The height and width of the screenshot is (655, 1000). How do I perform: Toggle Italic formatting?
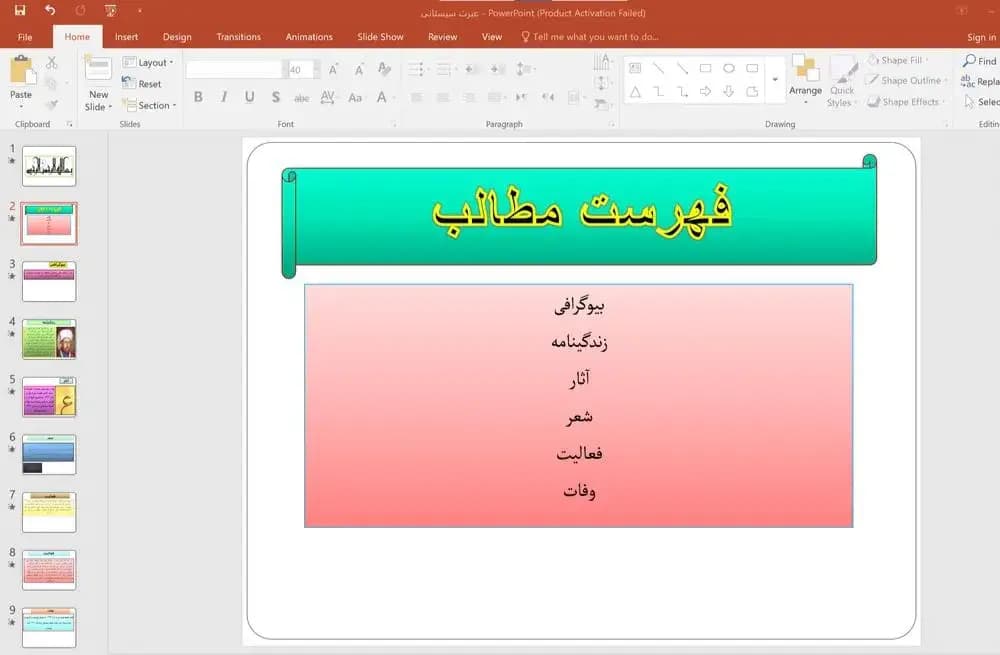pos(223,97)
